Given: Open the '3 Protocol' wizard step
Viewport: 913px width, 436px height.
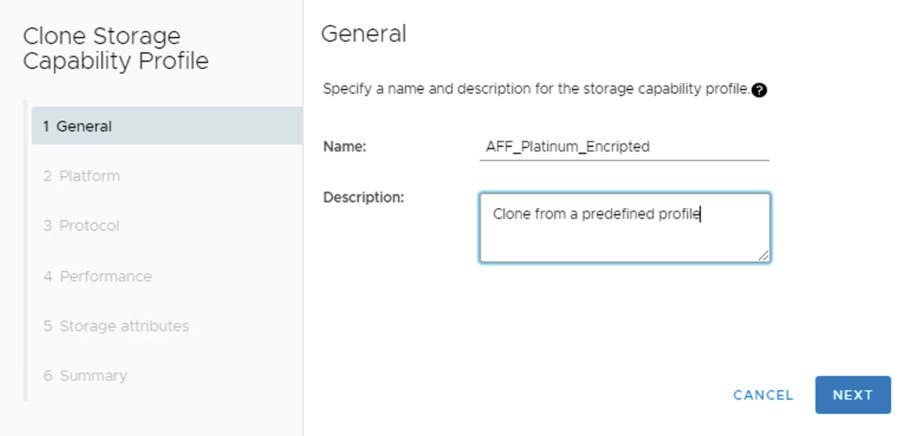Looking at the screenshot, I should tap(82, 226).
